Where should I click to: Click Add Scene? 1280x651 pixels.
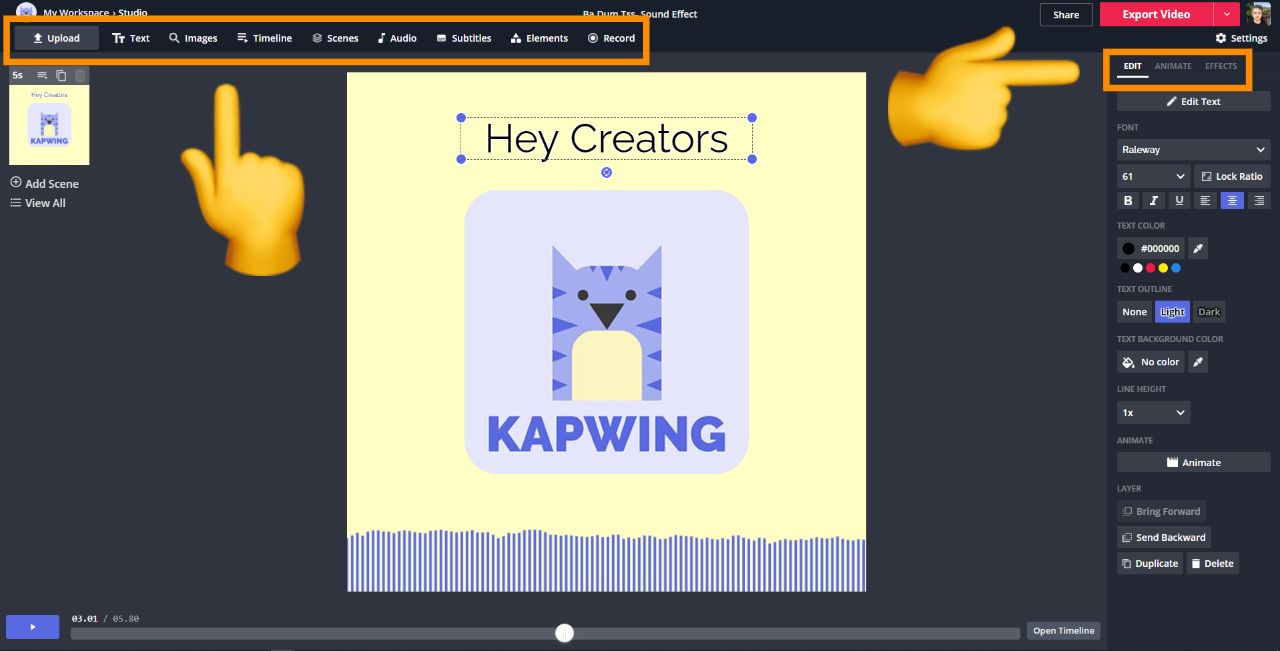click(x=44, y=183)
